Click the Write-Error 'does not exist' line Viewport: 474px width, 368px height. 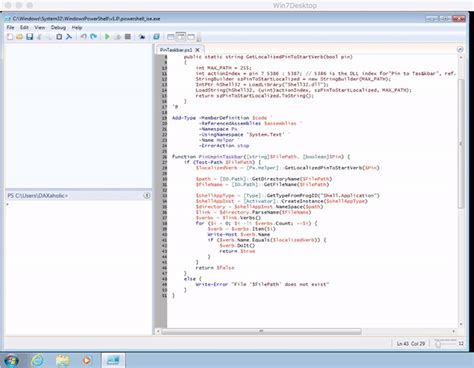(262, 284)
